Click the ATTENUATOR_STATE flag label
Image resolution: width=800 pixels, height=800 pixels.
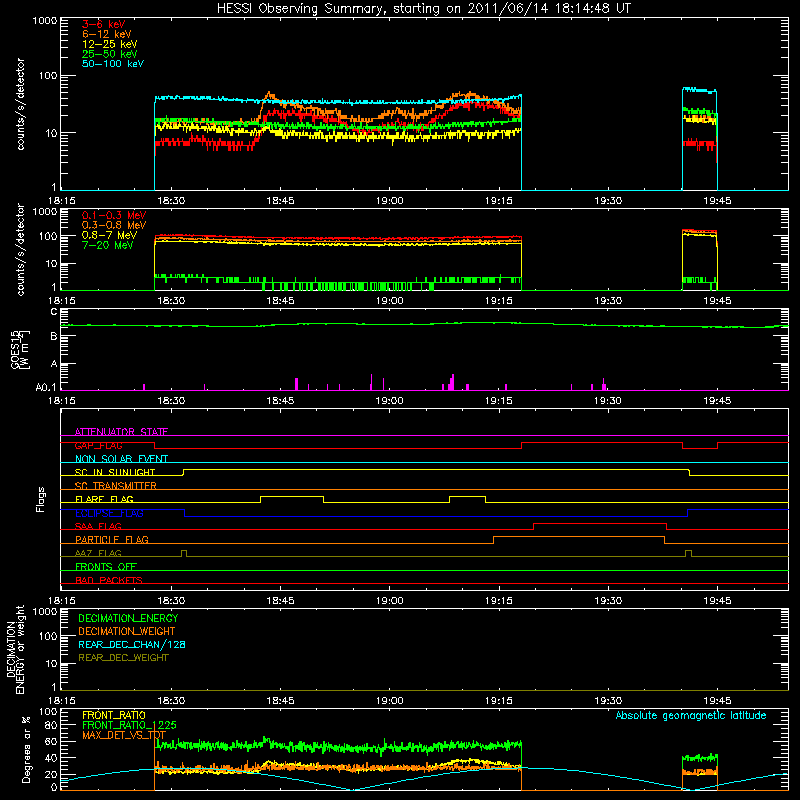121,432
